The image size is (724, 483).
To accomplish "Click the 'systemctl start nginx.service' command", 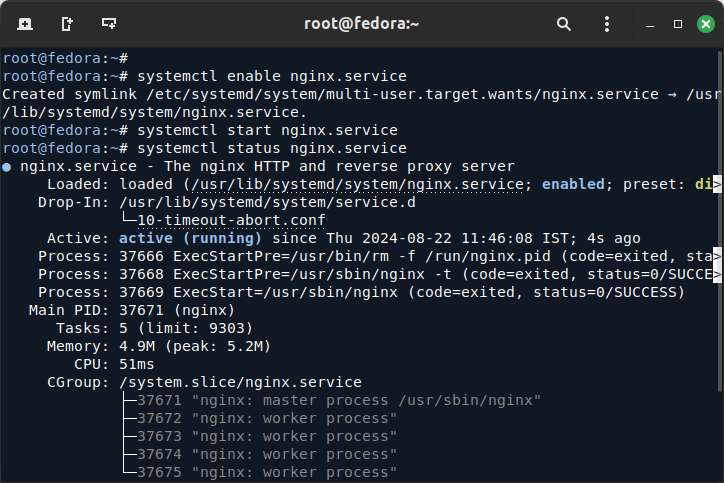I will tap(267, 130).
